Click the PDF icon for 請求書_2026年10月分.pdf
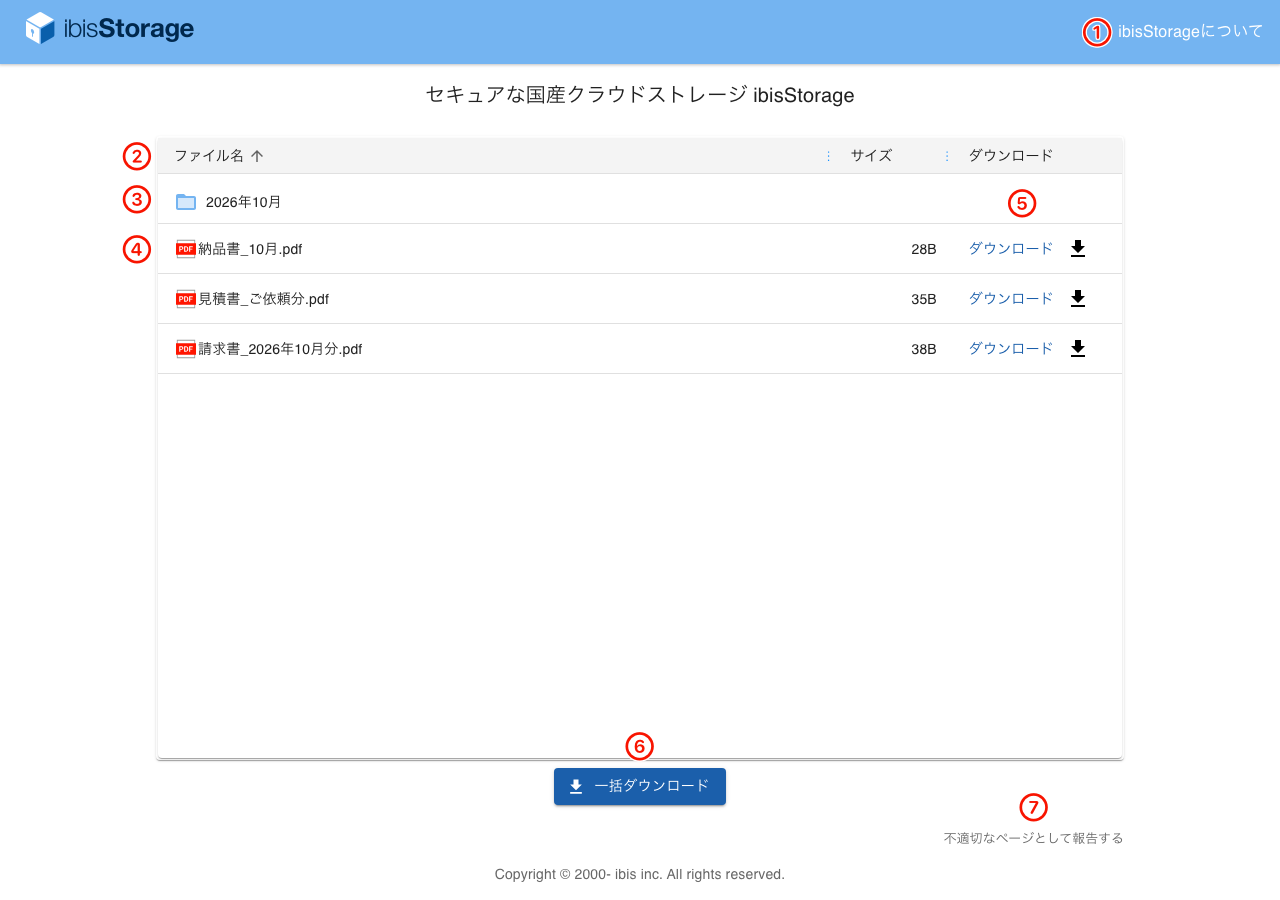The height and width of the screenshot is (900, 1280). (x=186, y=349)
